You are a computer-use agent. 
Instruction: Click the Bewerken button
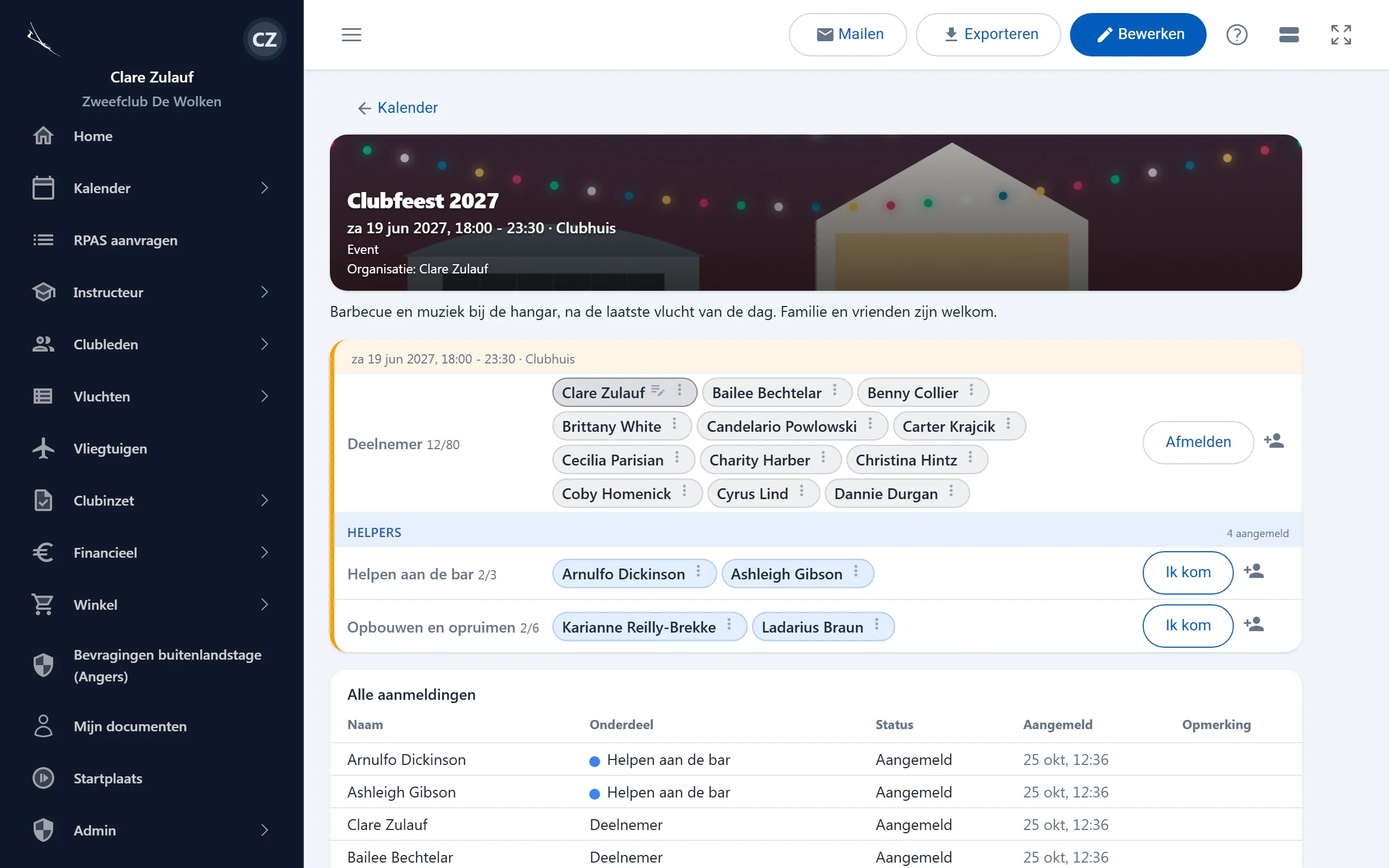[1138, 34]
